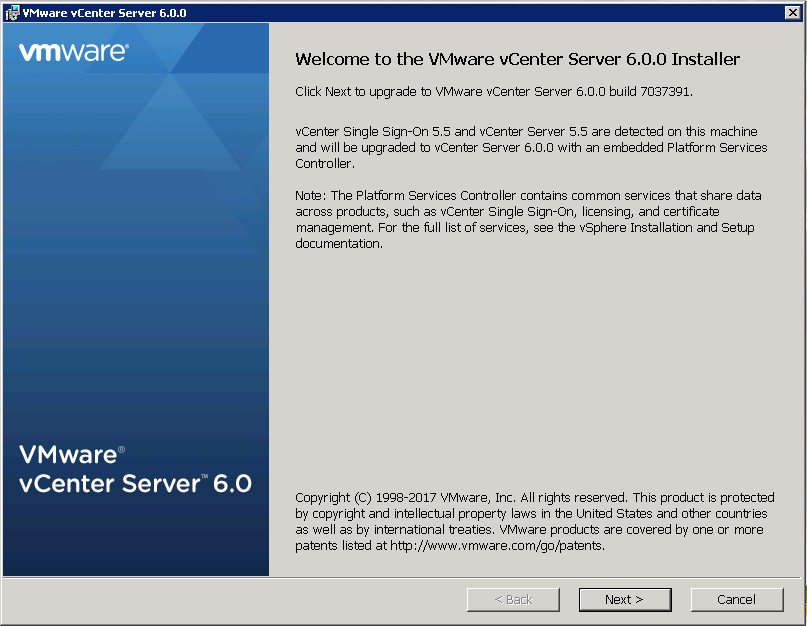Click the Welcome to VMware vCenter Server heading

[x=517, y=59]
